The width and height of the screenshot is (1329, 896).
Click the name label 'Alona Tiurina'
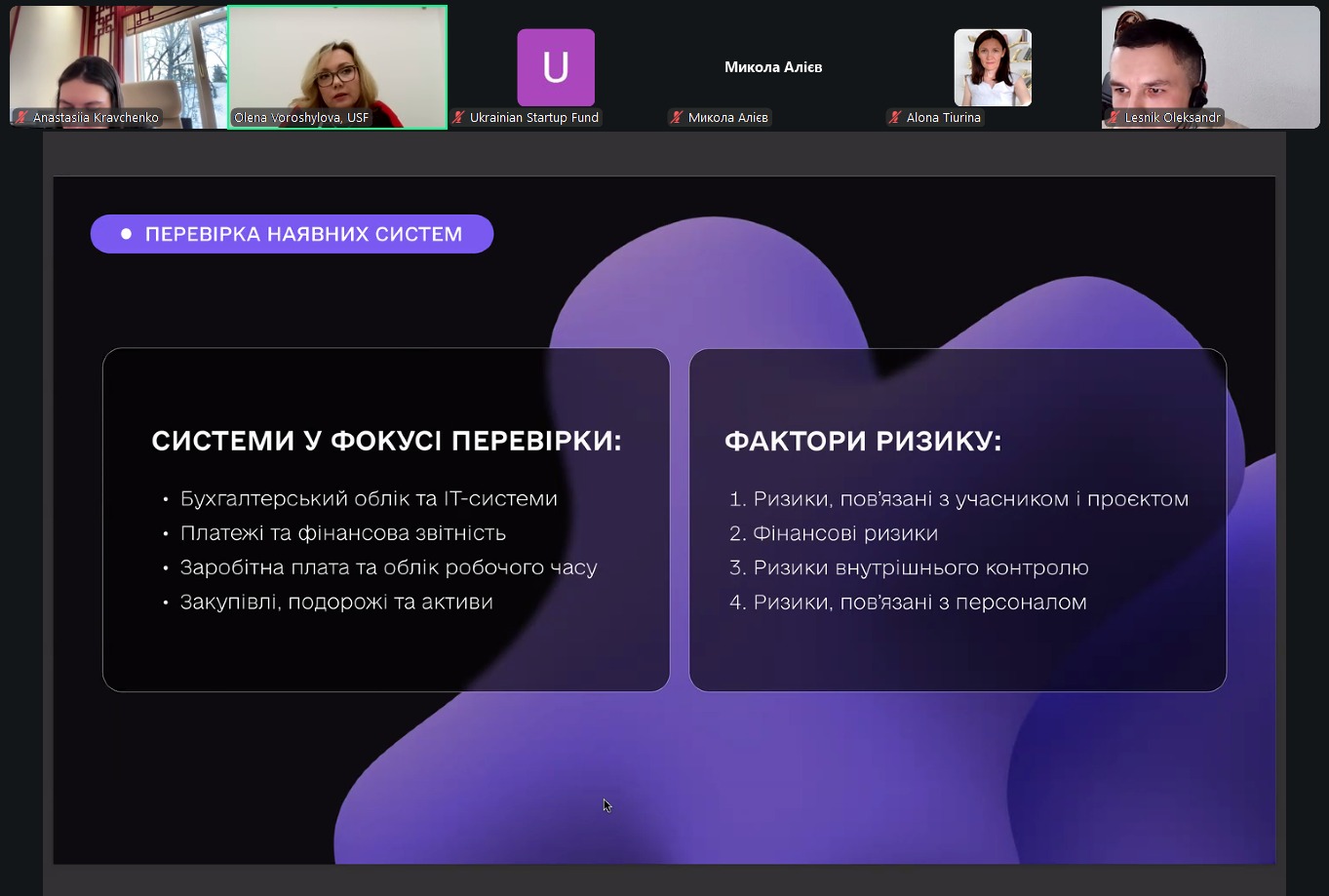pos(944,118)
